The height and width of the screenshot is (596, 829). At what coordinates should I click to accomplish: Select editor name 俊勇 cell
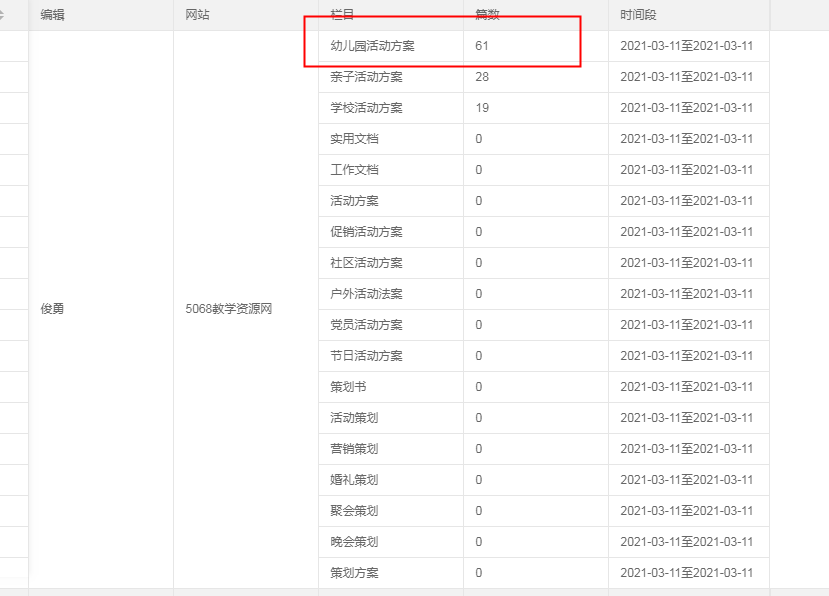click(x=52, y=309)
